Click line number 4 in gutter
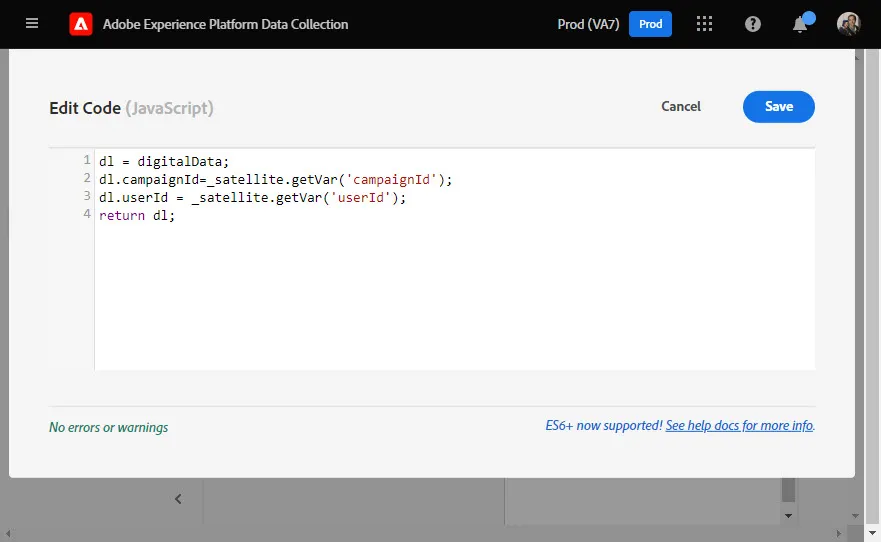 click(x=87, y=214)
